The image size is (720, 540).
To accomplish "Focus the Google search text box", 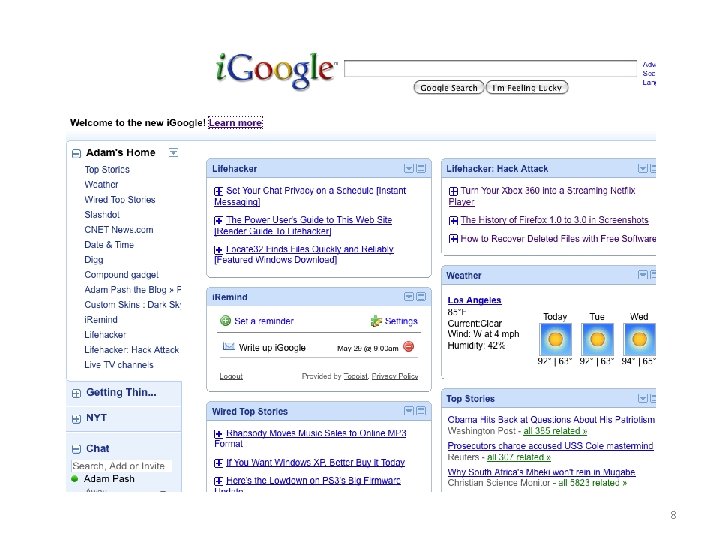I will tap(490, 68).
